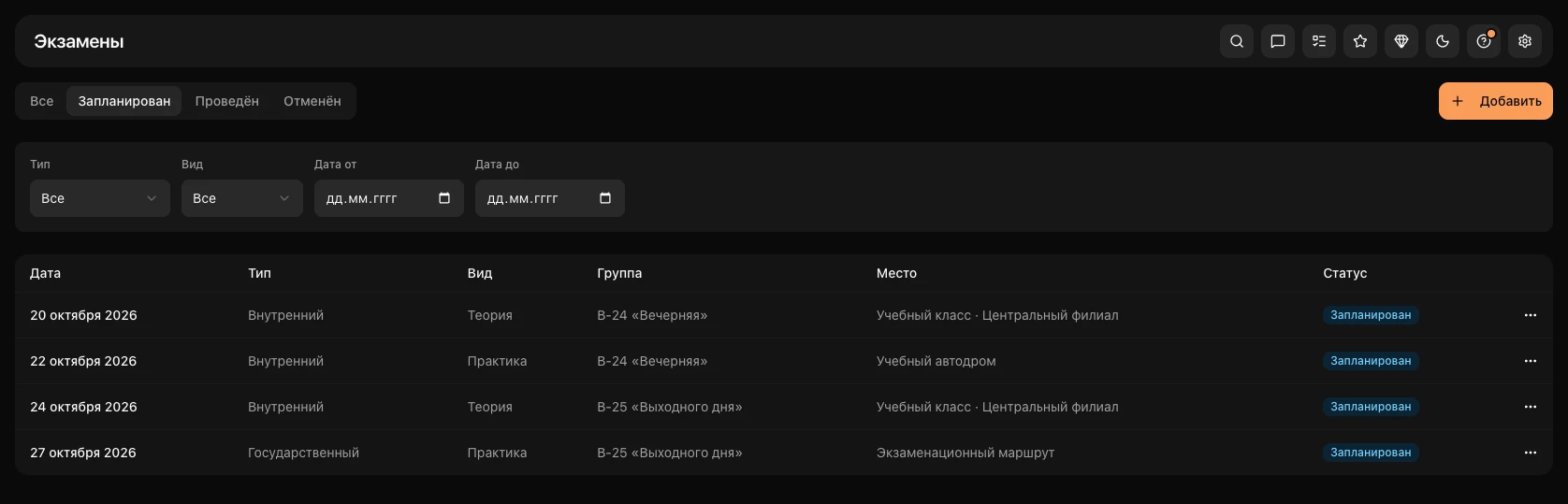Click the star favorites icon
Viewport: 1568px width, 504px height.
click(1360, 41)
